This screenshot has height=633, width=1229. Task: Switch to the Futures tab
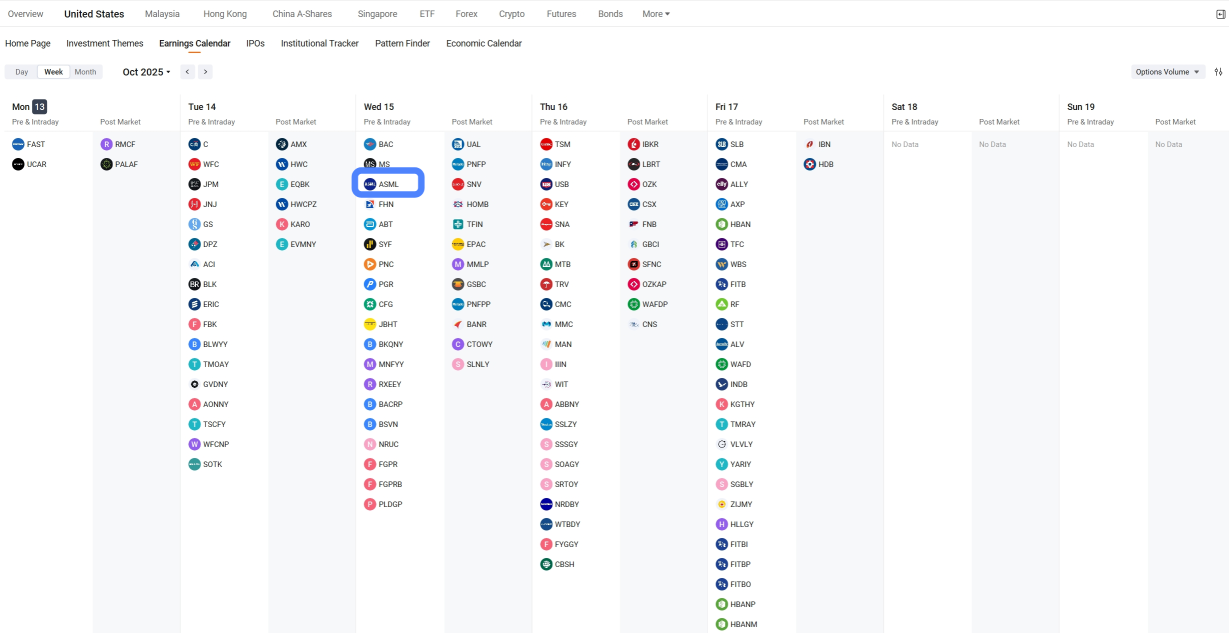pos(561,14)
